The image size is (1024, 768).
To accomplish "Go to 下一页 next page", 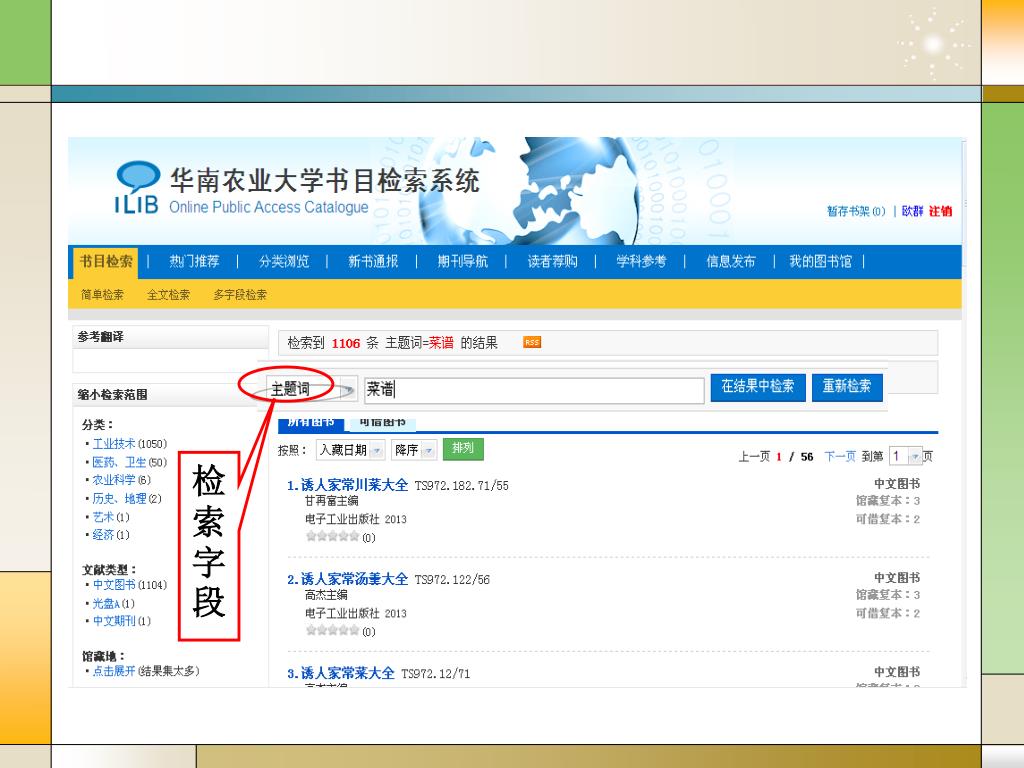I will click(x=840, y=456).
